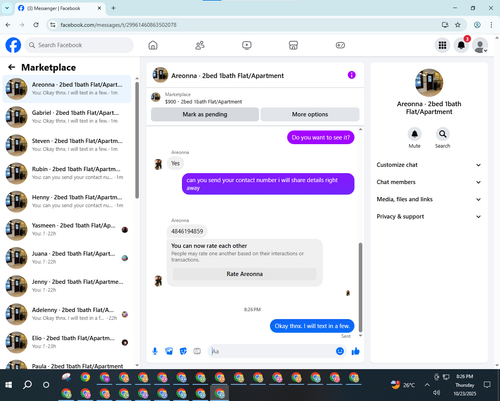500x401 pixels.
Task: Expand Chat members section
Action: point(429,182)
